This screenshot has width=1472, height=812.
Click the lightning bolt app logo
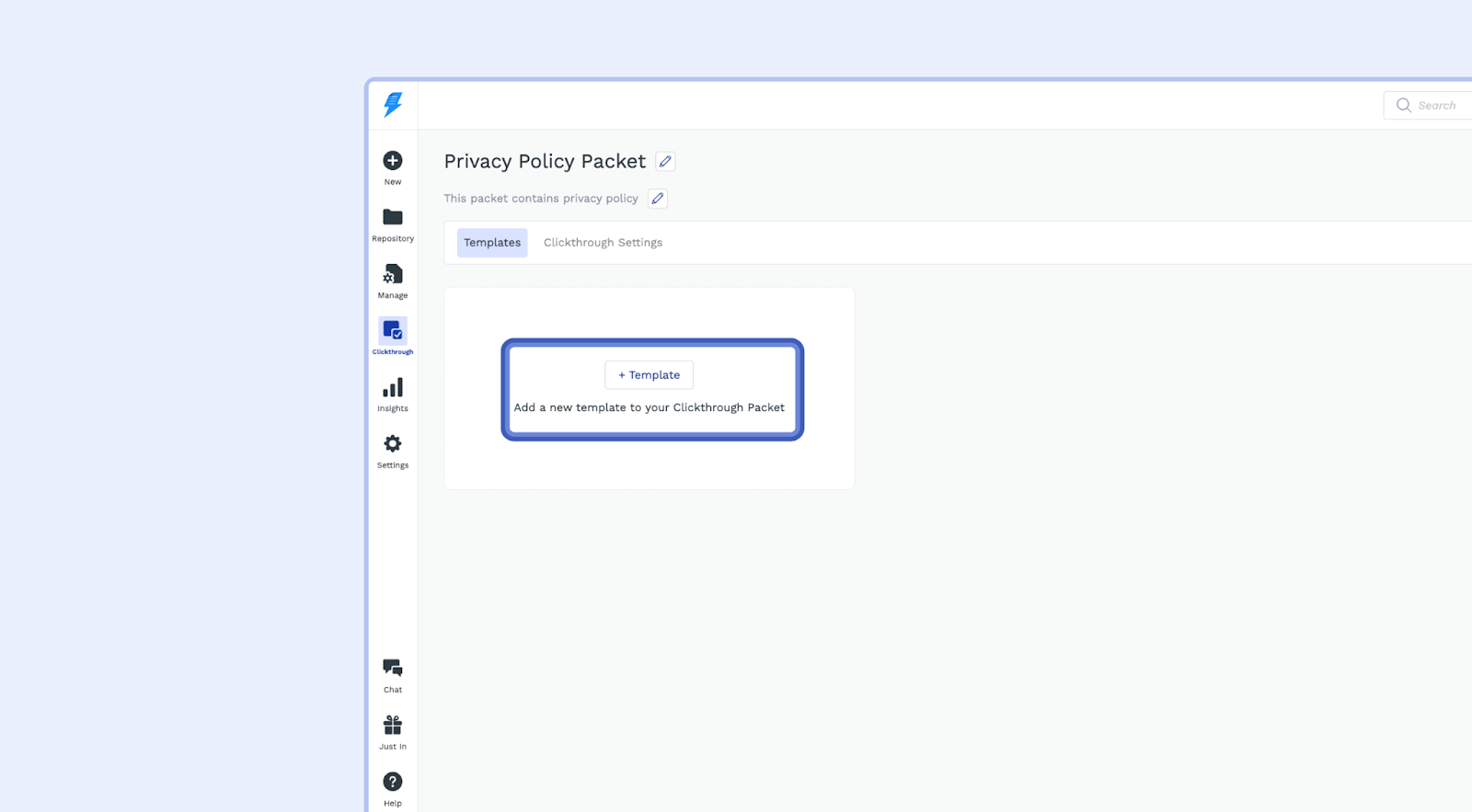pyautogui.click(x=393, y=105)
